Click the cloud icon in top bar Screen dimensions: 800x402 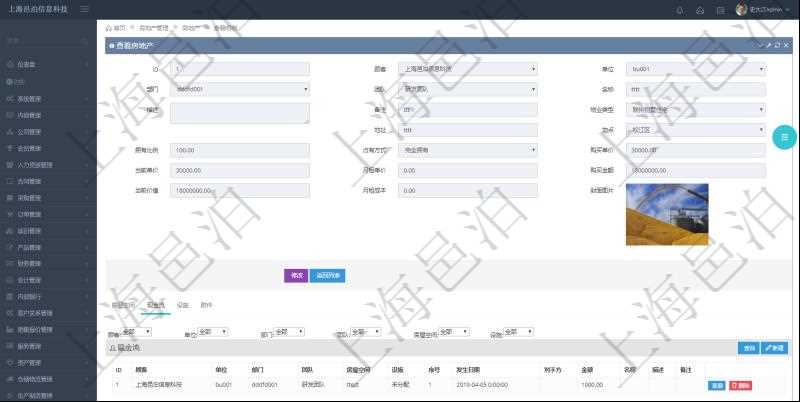(x=700, y=10)
